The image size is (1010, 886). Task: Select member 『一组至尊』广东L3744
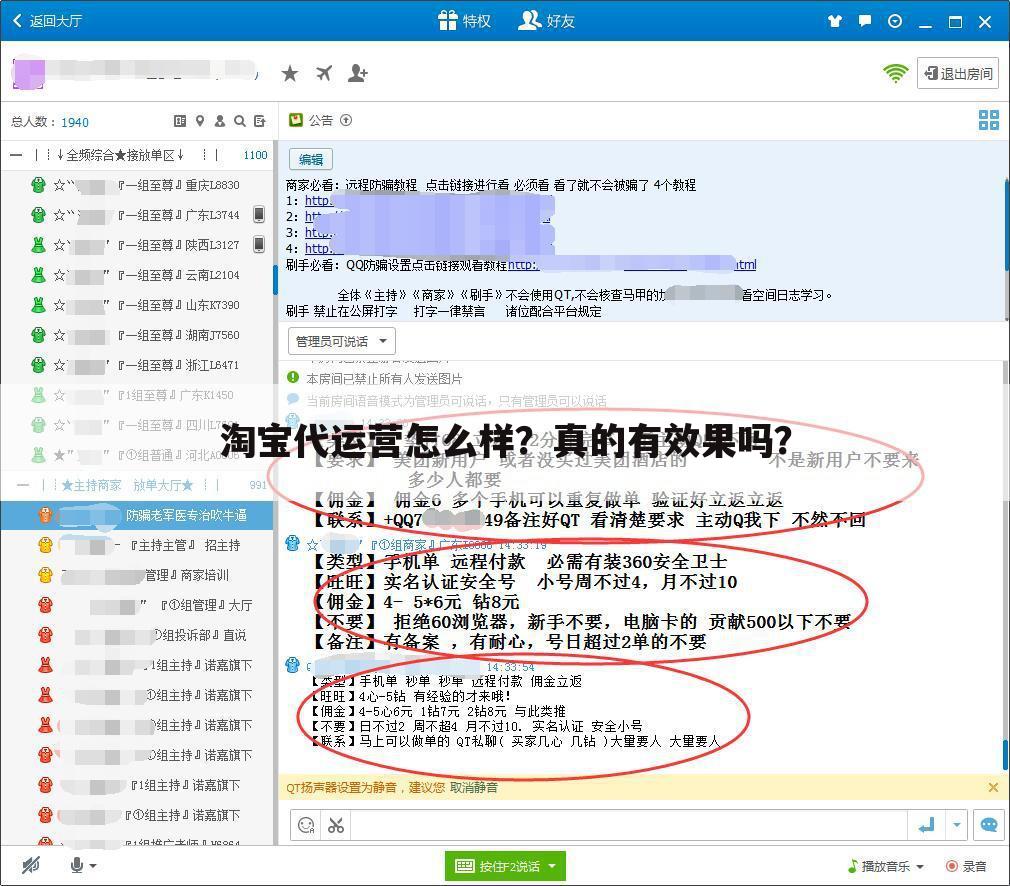tap(138, 215)
